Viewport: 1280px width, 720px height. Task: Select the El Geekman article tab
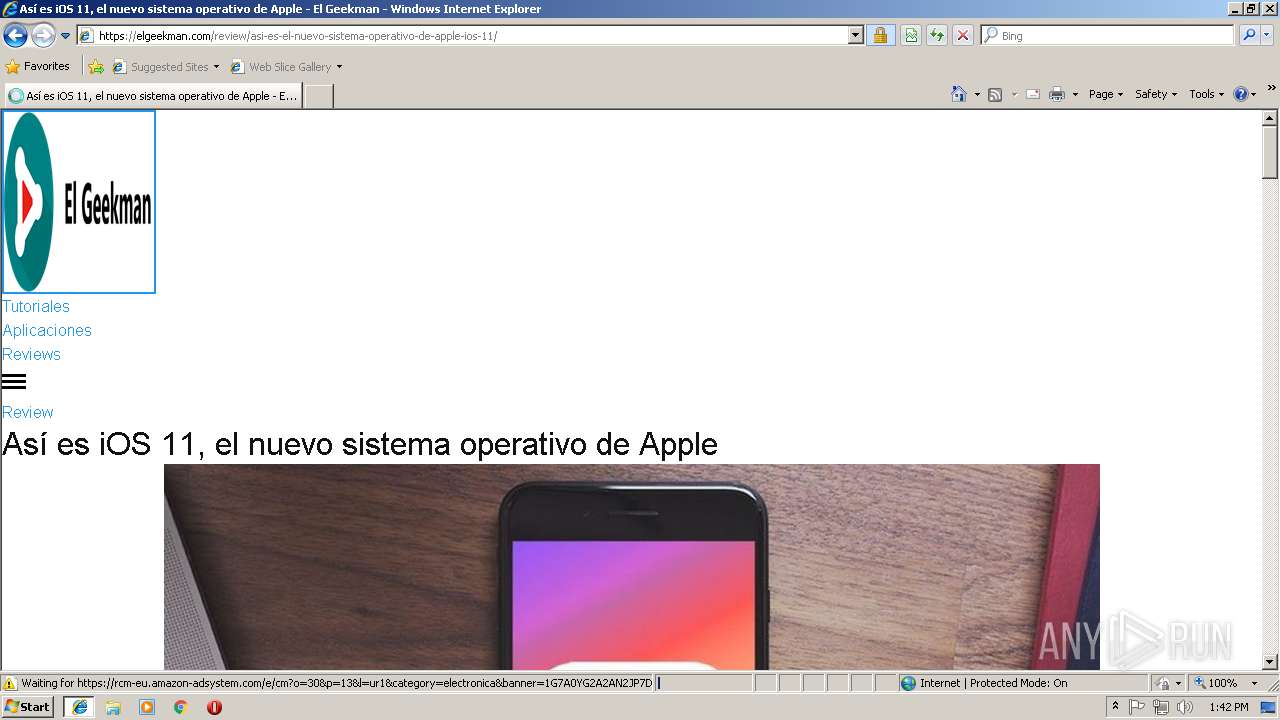[153, 96]
